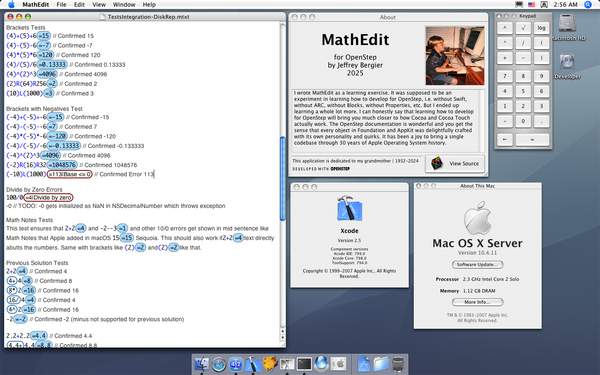Image resolution: width=600 pixels, height=375 pixels.
Task: Click the '=0.13333' result after (4)/(5)/6
Action: 52,65
